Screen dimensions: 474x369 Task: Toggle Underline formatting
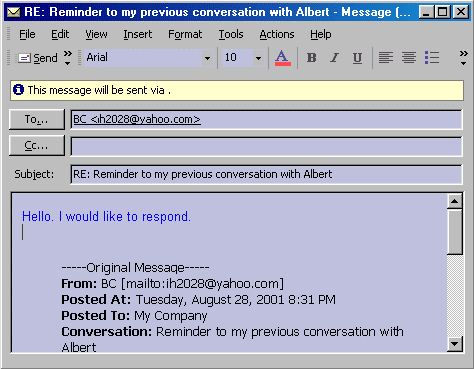pyautogui.click(x=357, y=58)
